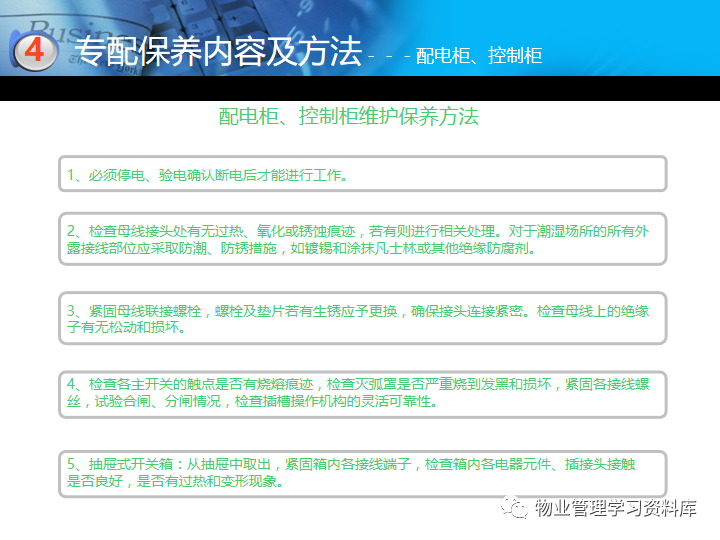
Task: Click item 2 about '检查母线接头处有无过热'
Action: click(362, 239)
